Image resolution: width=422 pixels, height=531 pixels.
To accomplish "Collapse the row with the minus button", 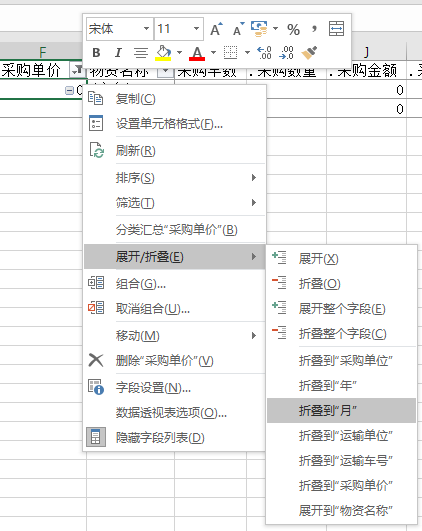I will click(x=69, y=90).
